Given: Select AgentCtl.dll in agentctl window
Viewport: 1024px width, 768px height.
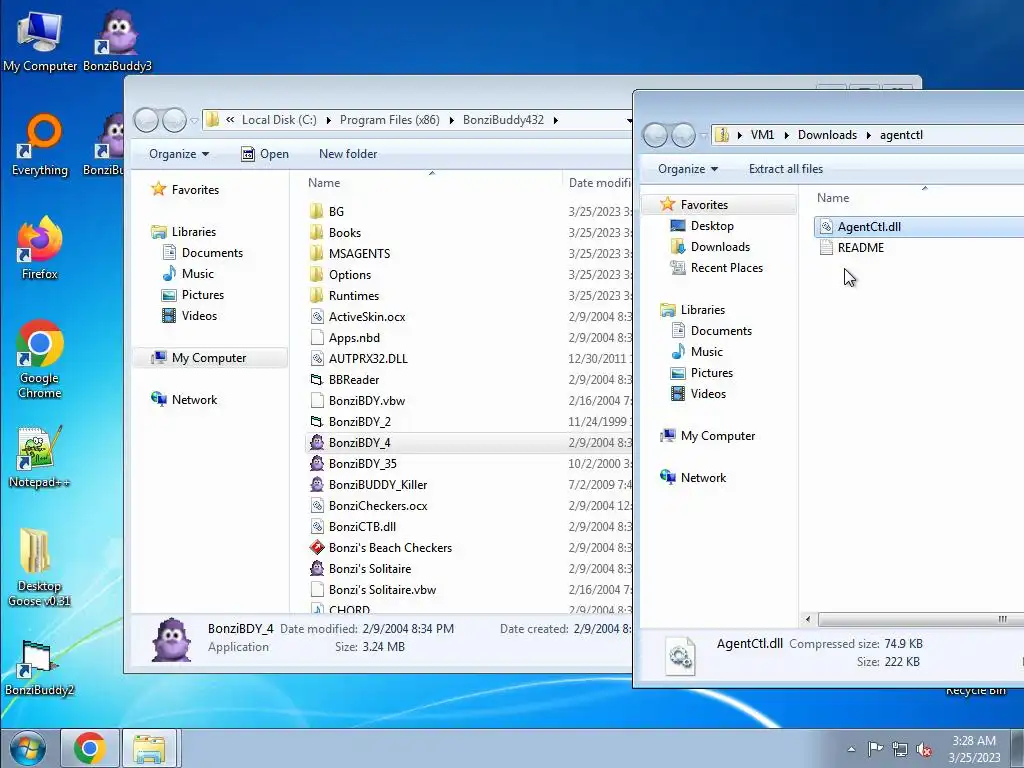Looking at the screenshot, I should pos(869,227).
